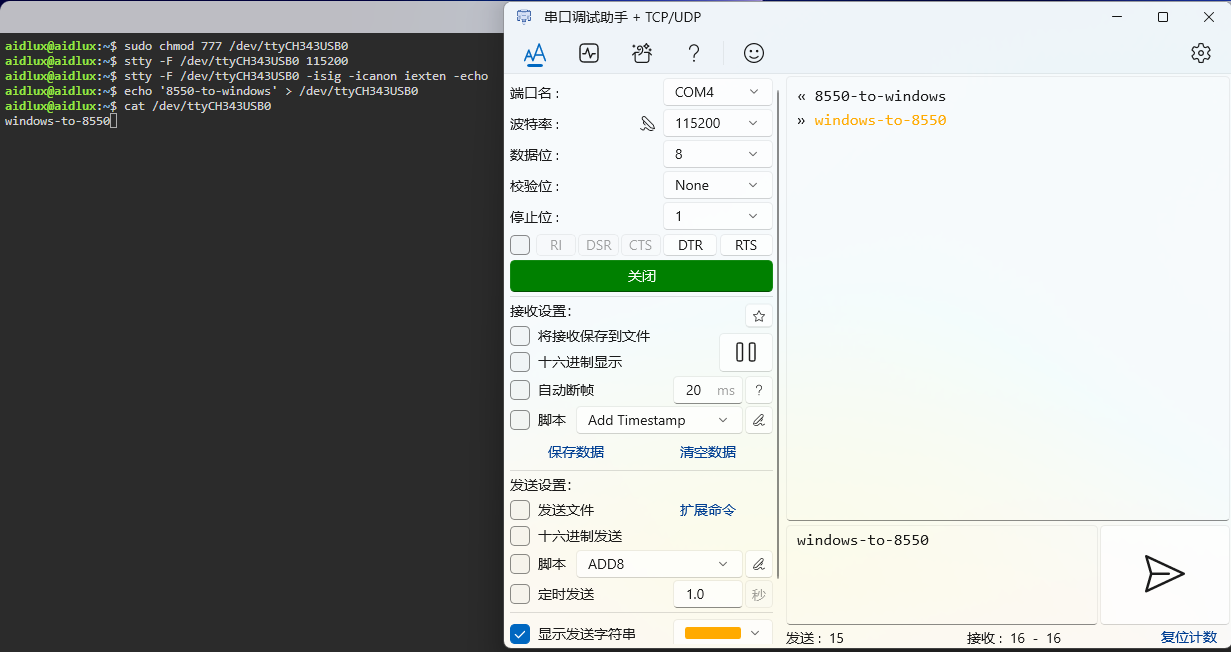This screenshot has width=1231, height=652.
Task: Click the waveform chart icon in toolbar
Action: coord(588,53)
